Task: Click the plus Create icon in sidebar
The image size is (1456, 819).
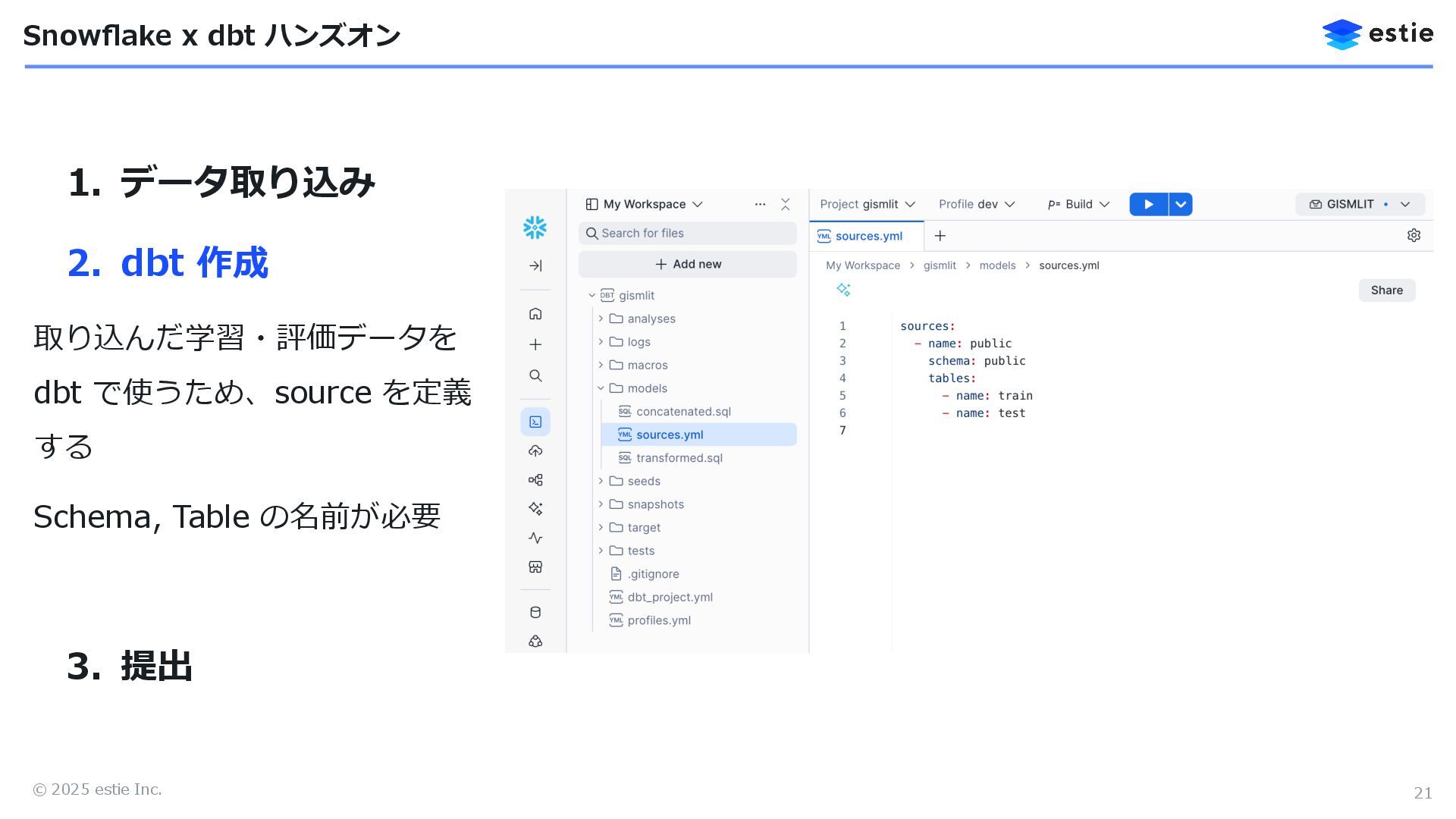Action: pyautogui.click(x=535, y=345)
